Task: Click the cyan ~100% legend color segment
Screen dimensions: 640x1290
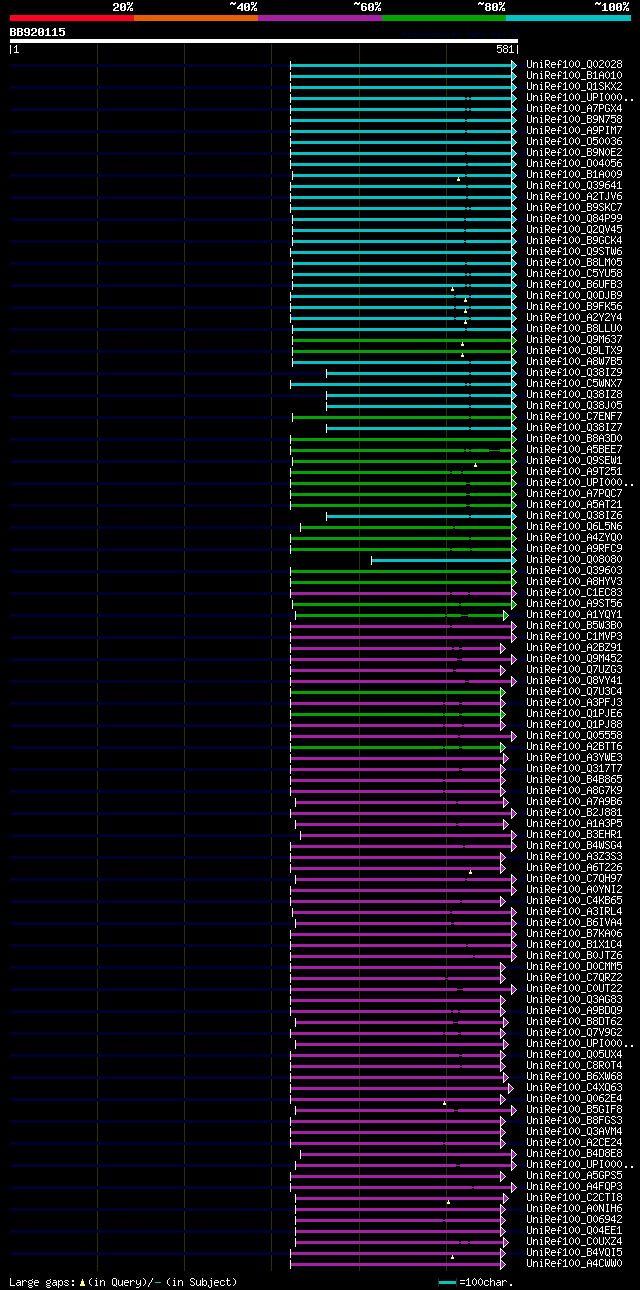Action: (568, 18)
